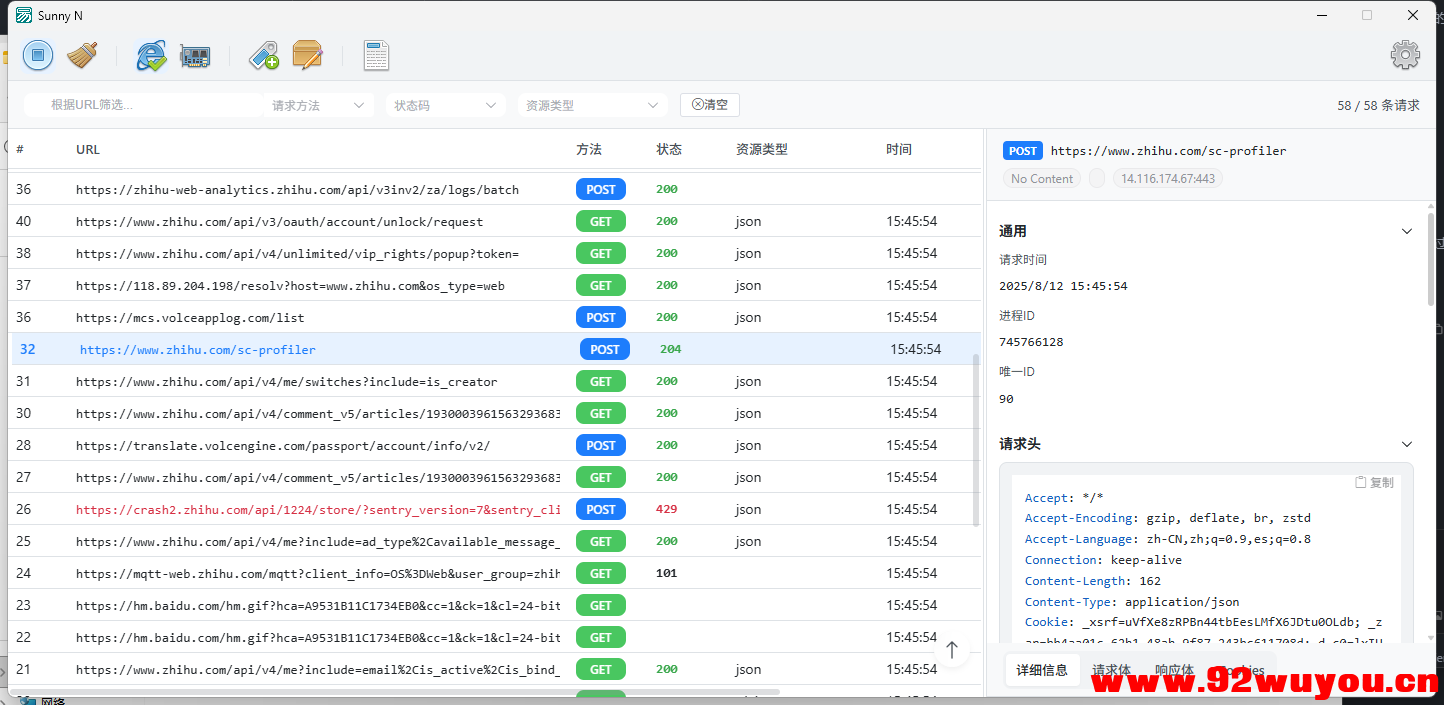The width and height of the screenshot is (1444, 705).
Task: Switch to the 响应体 tab
Action: click(x=1174, y=671)
